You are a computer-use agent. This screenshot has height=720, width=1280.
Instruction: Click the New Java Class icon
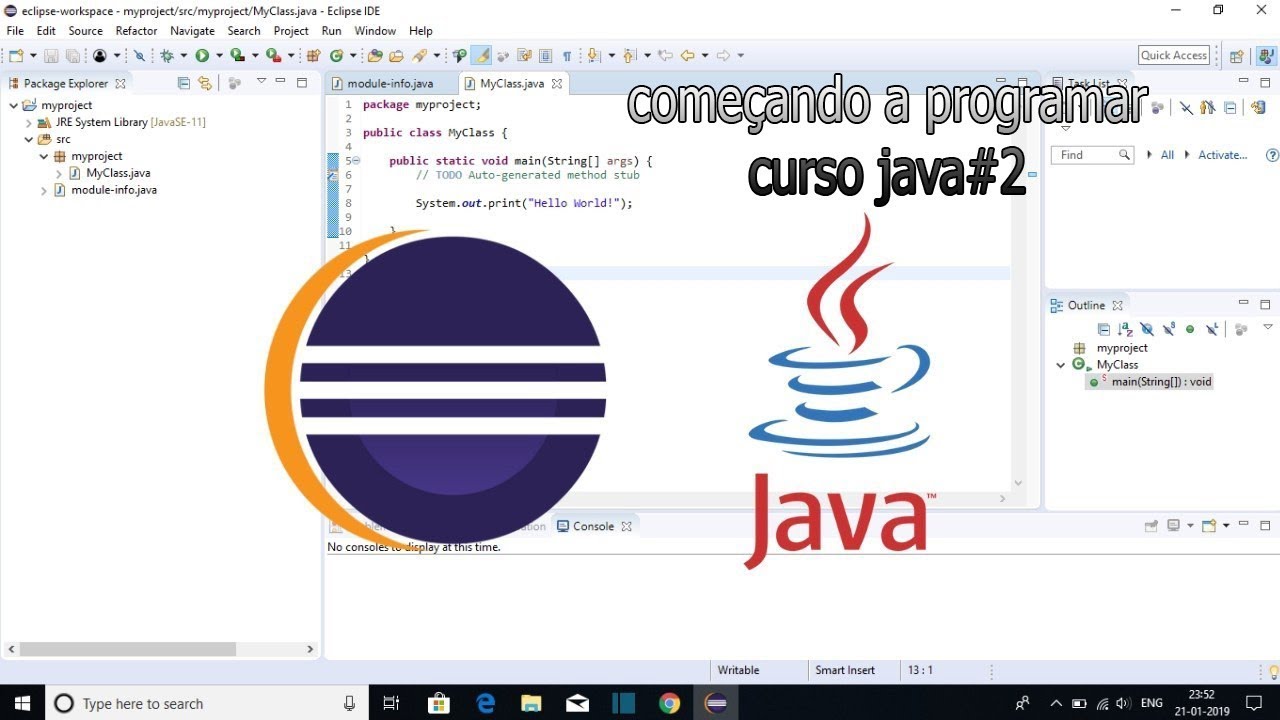click(337, 55)
